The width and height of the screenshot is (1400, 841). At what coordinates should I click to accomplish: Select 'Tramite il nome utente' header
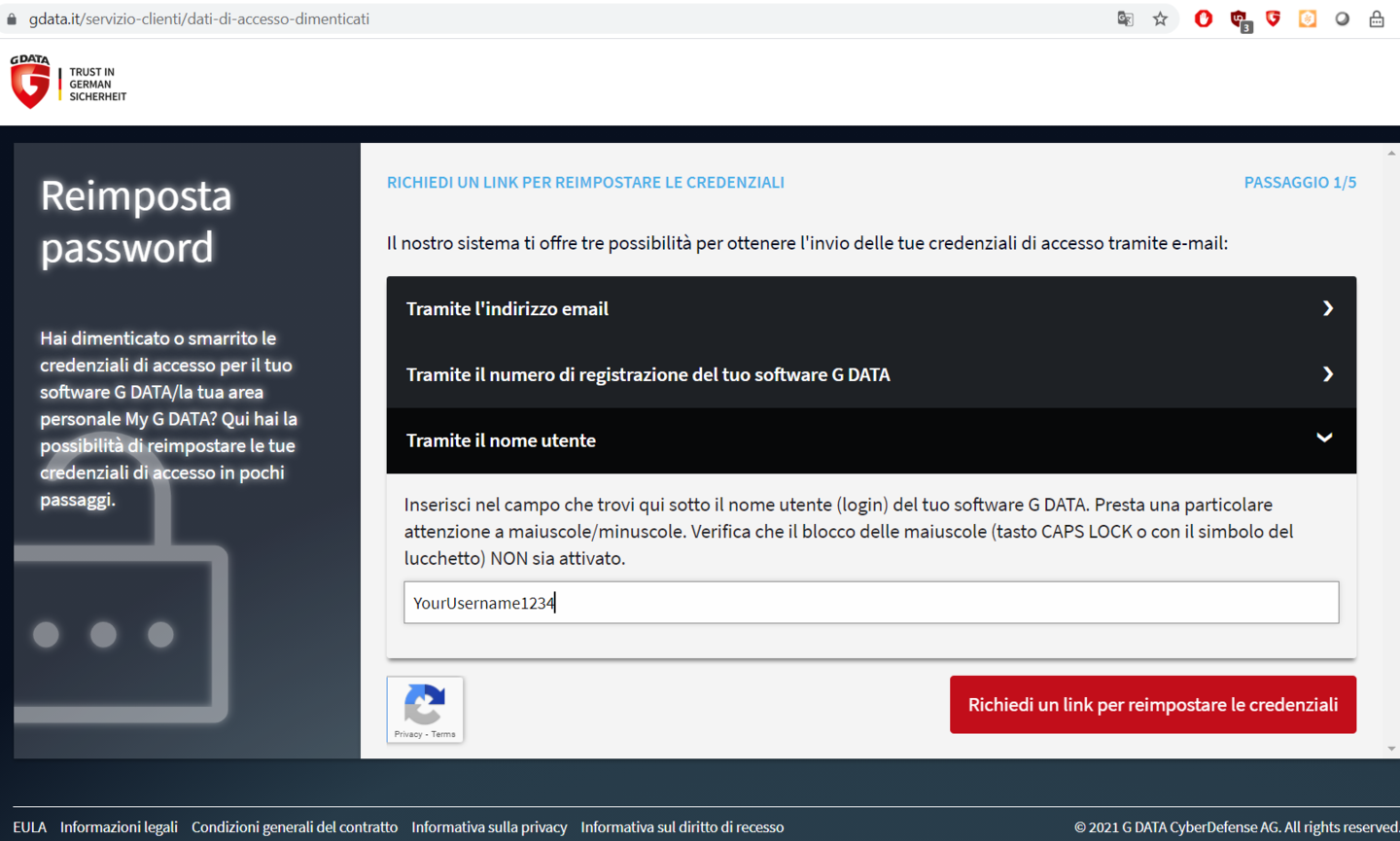coord(871,440)
